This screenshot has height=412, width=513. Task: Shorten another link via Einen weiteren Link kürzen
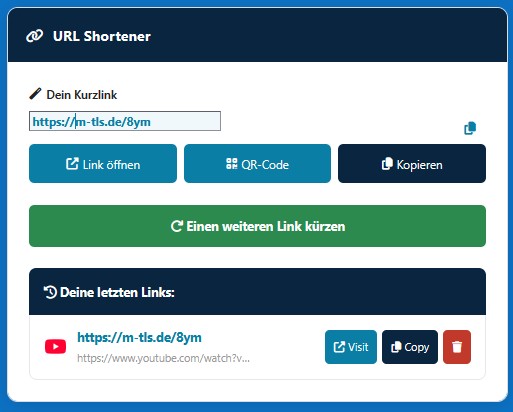(x=257, y=226)
